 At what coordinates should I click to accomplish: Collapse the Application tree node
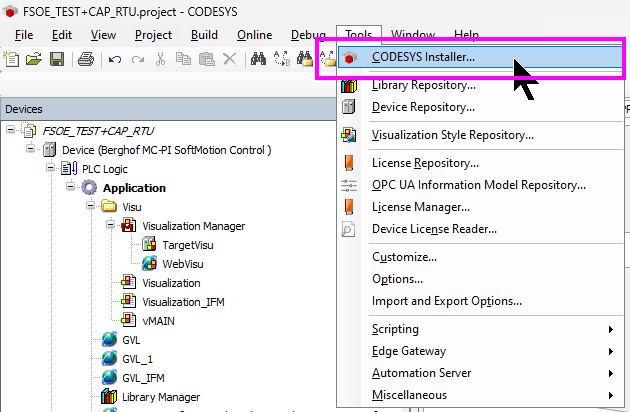click(70, 187)
